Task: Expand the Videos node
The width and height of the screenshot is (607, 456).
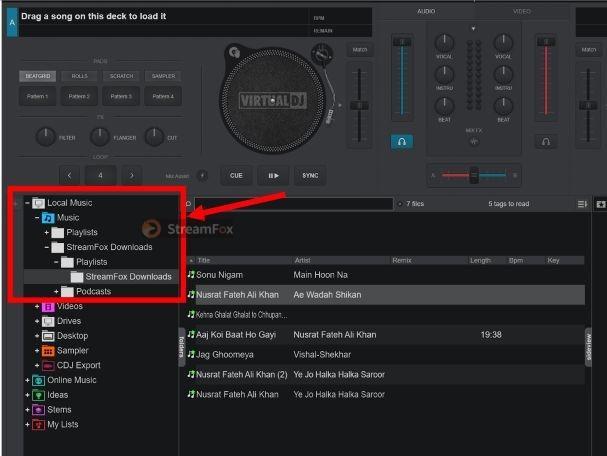Action: click(x=37, y=306)
